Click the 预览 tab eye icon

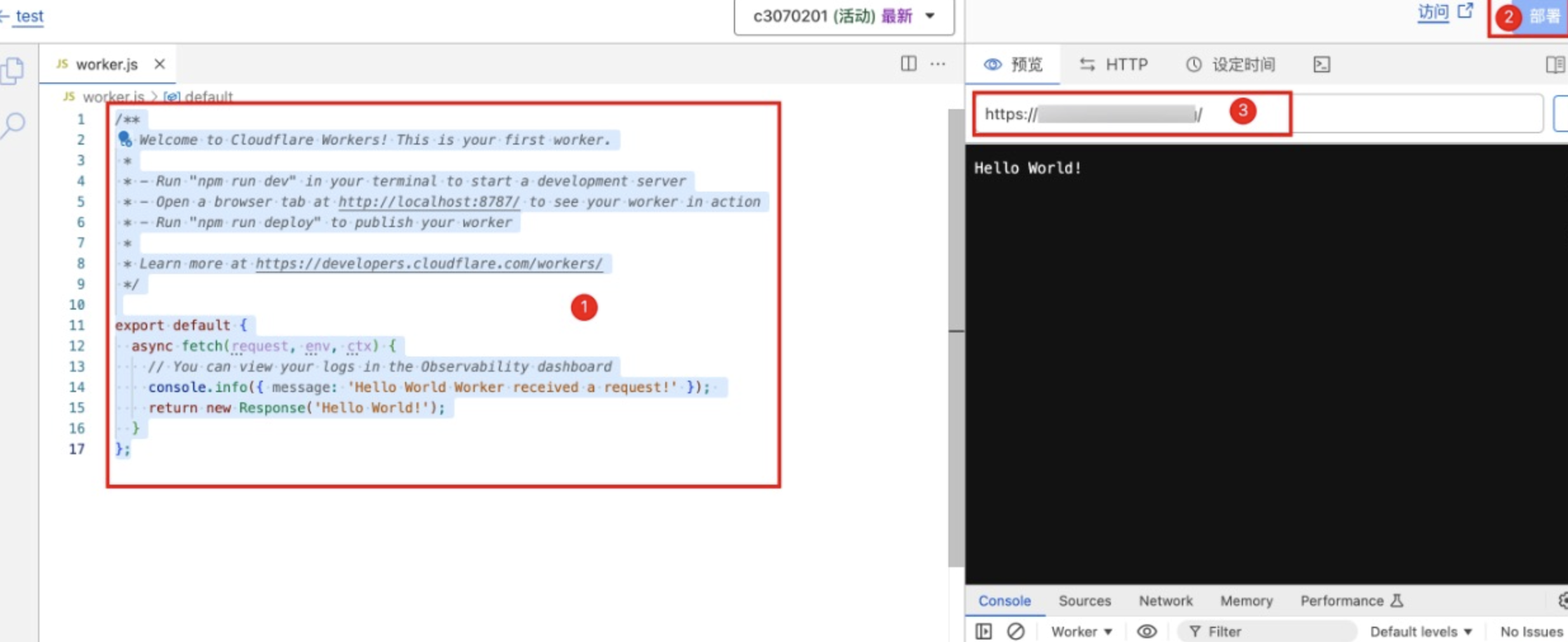(x=992, y=64)
